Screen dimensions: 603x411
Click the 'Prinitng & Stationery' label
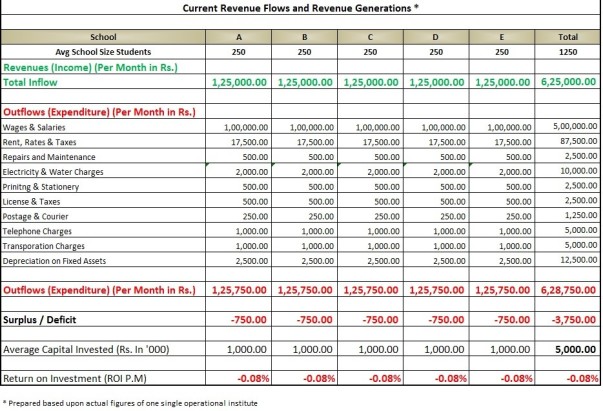[x=40, y=187]
